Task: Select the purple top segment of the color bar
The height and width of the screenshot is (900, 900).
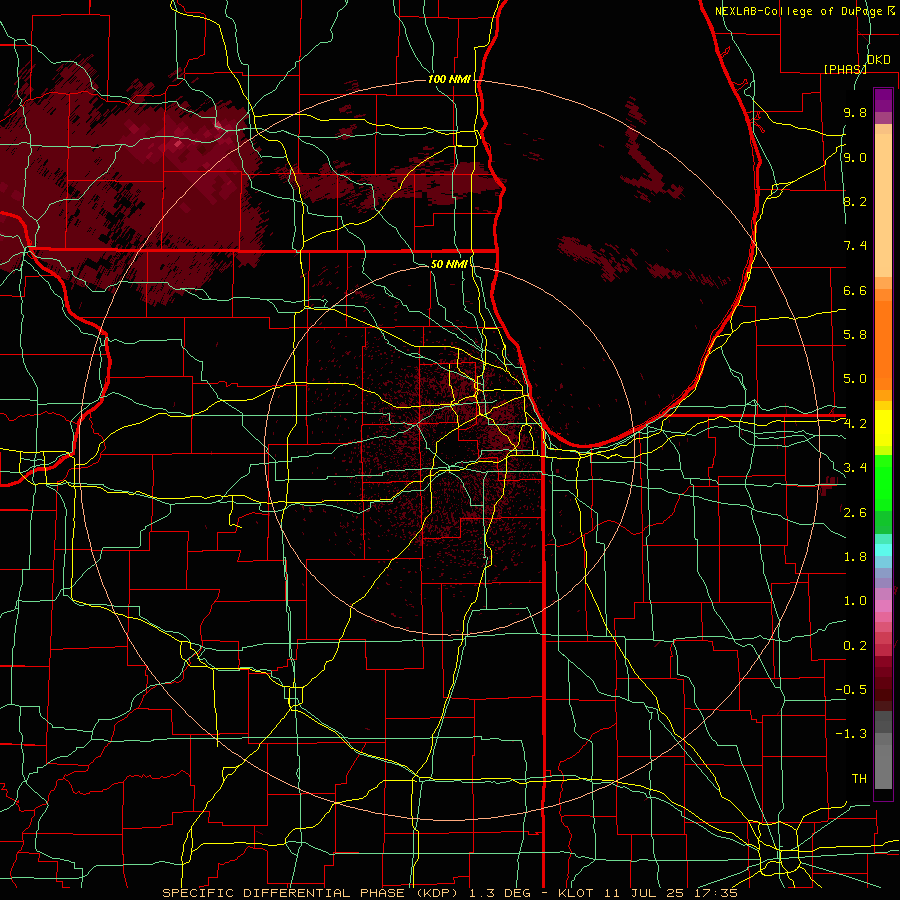Action: (x=883, y=100)
